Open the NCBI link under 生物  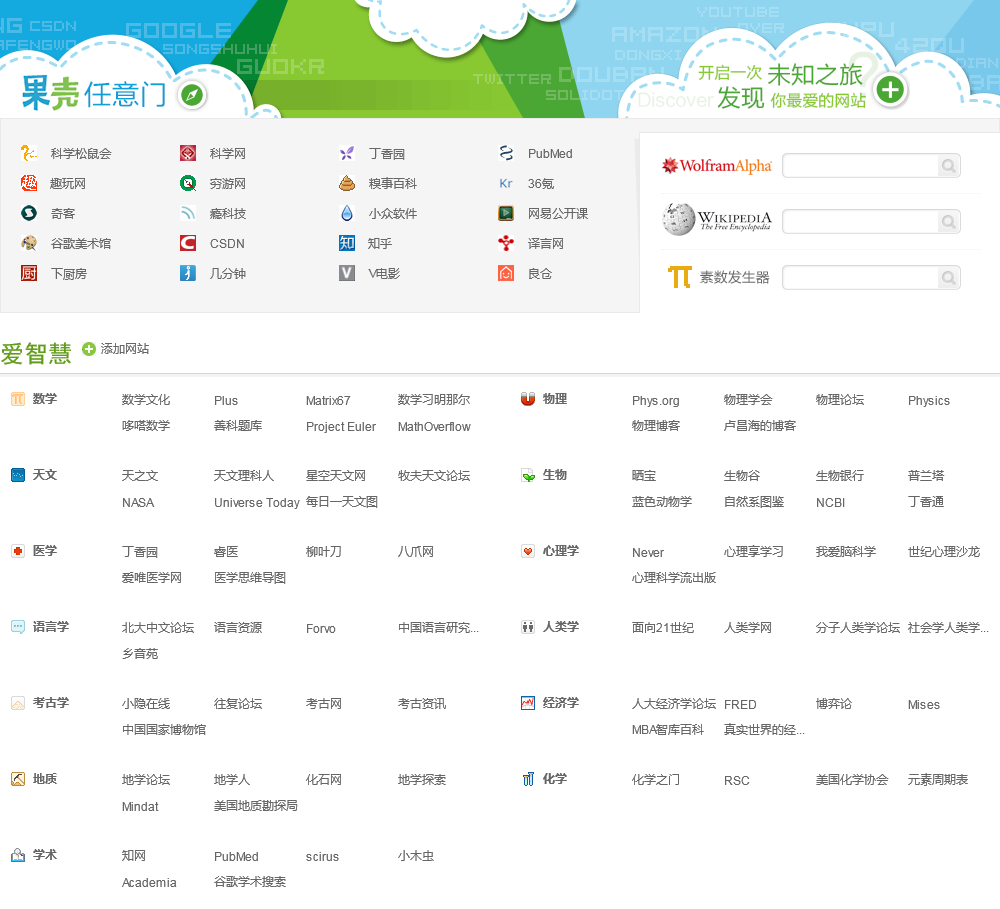pos(830,503)
